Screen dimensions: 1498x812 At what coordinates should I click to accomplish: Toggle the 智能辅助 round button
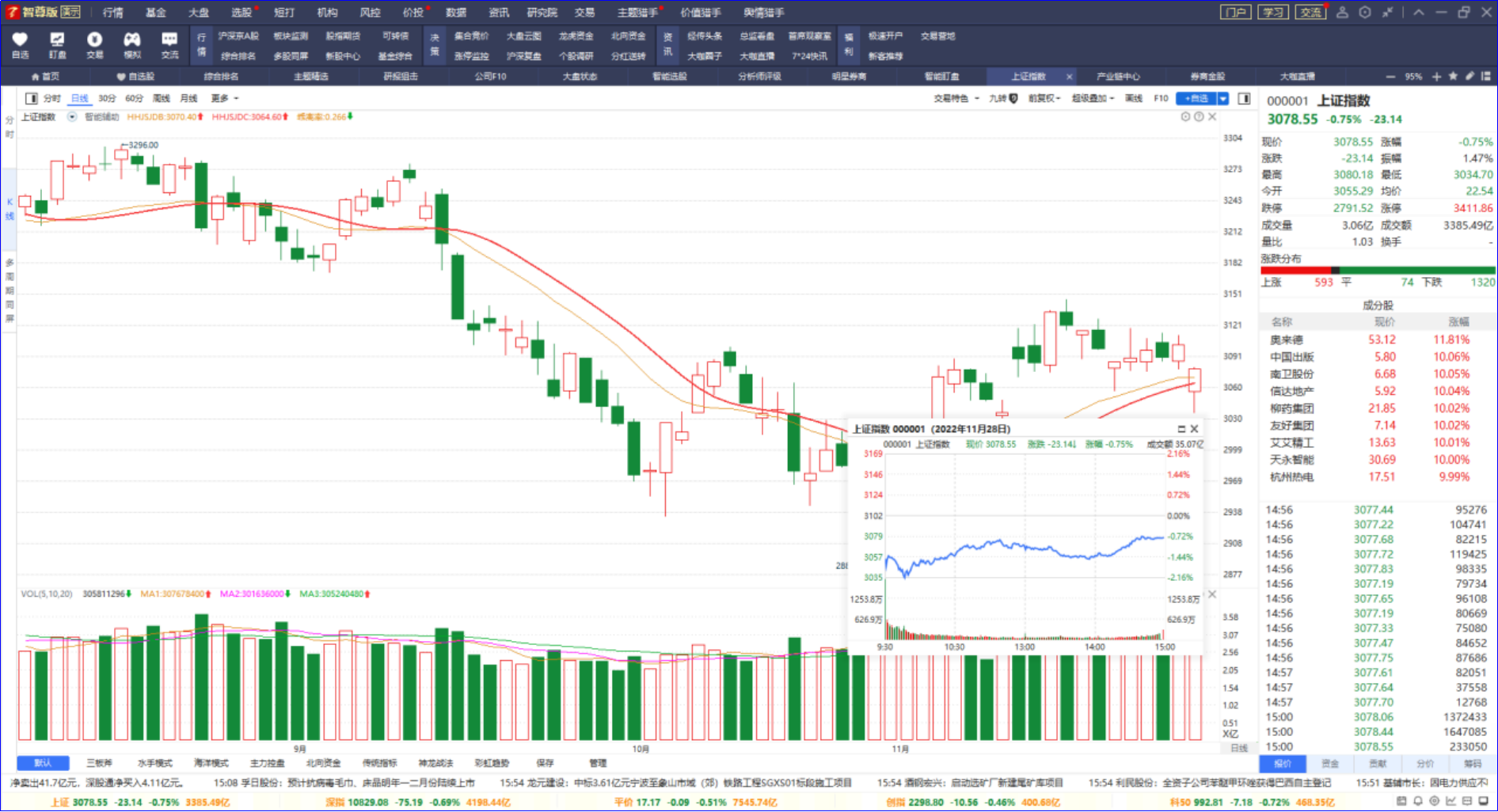[x=72, y=116]
